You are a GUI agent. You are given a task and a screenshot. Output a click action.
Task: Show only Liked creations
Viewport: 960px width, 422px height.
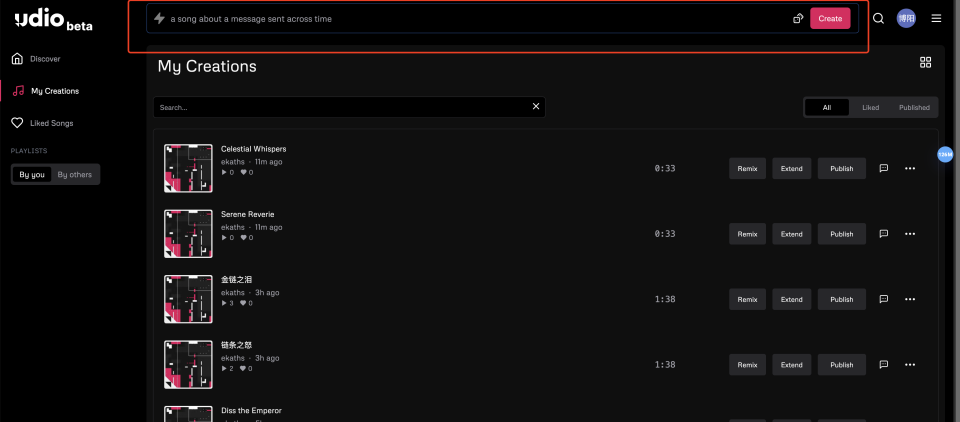[x=870, y=107]
